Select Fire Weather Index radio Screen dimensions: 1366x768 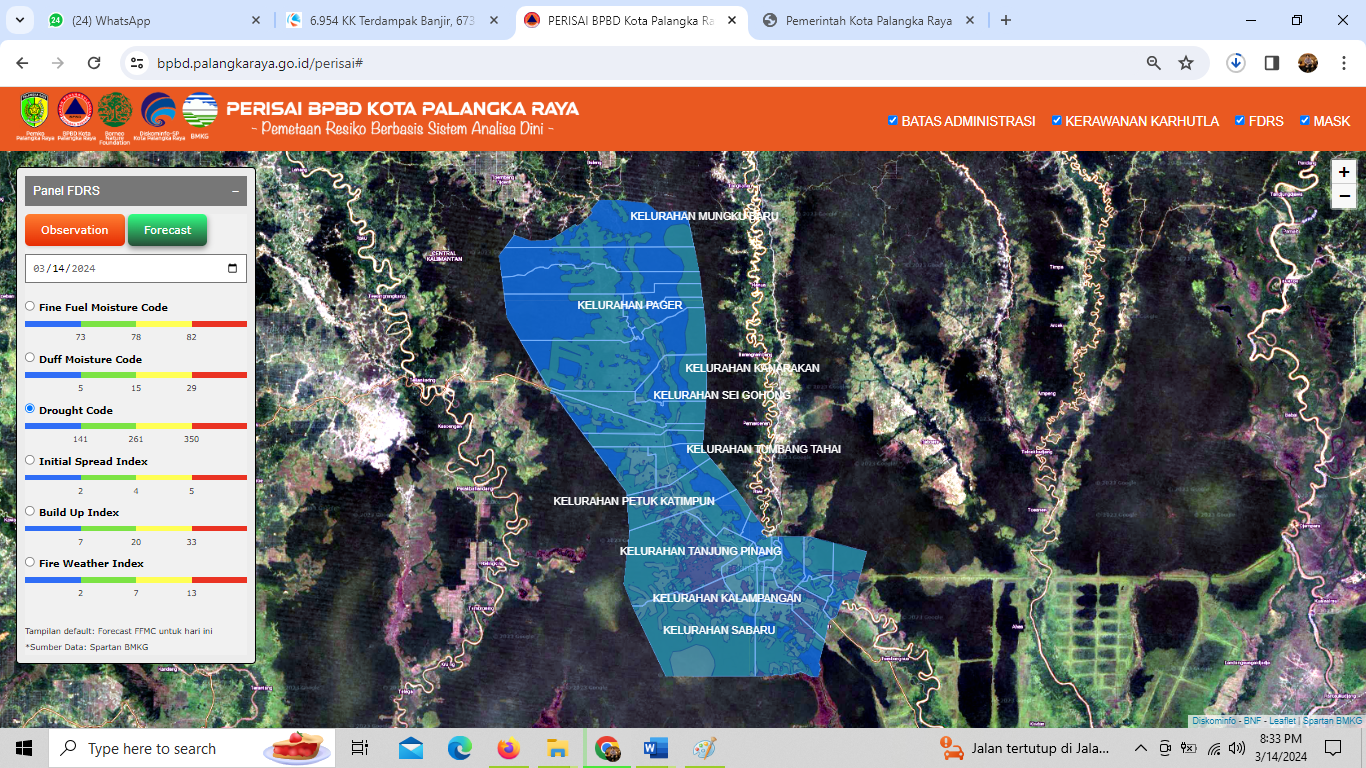click(30, 562)
